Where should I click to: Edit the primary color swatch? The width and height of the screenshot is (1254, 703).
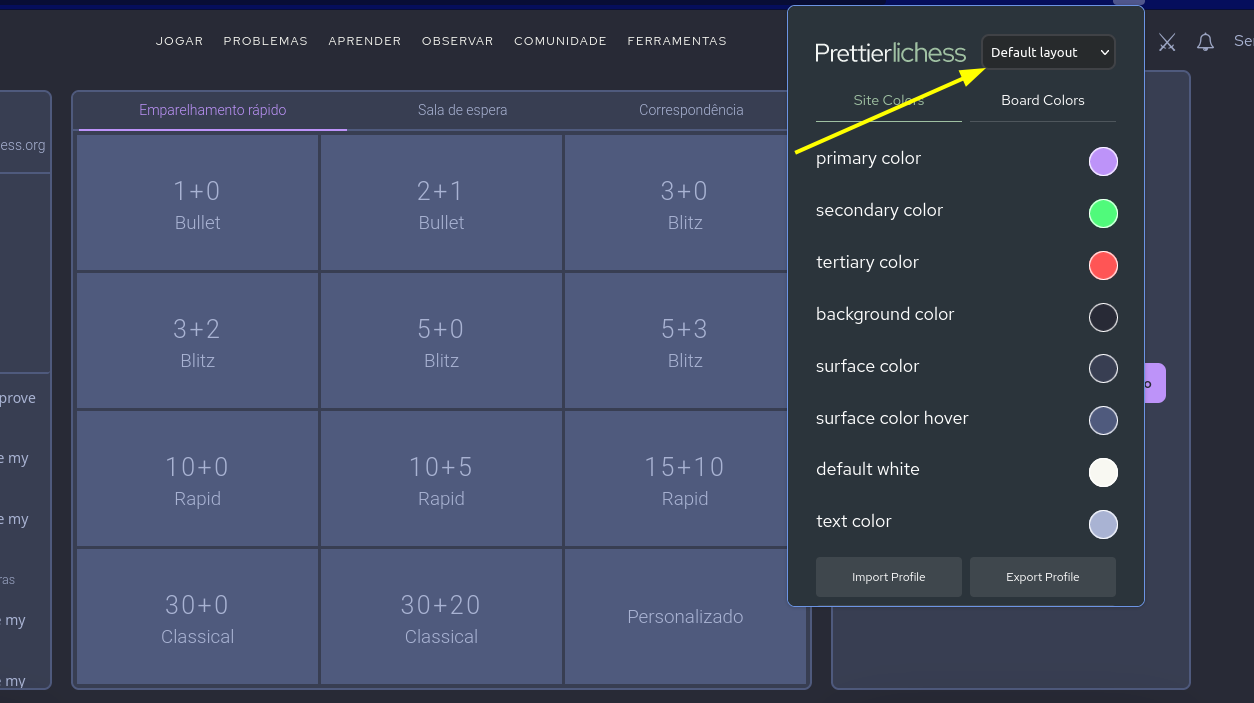point(1103,161)
